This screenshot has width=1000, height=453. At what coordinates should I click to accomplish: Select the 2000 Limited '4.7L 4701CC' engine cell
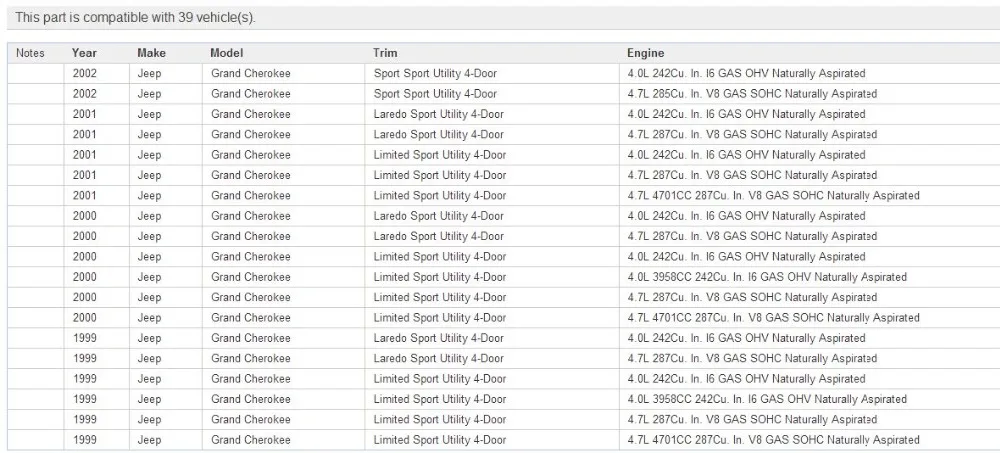(773, 318)
